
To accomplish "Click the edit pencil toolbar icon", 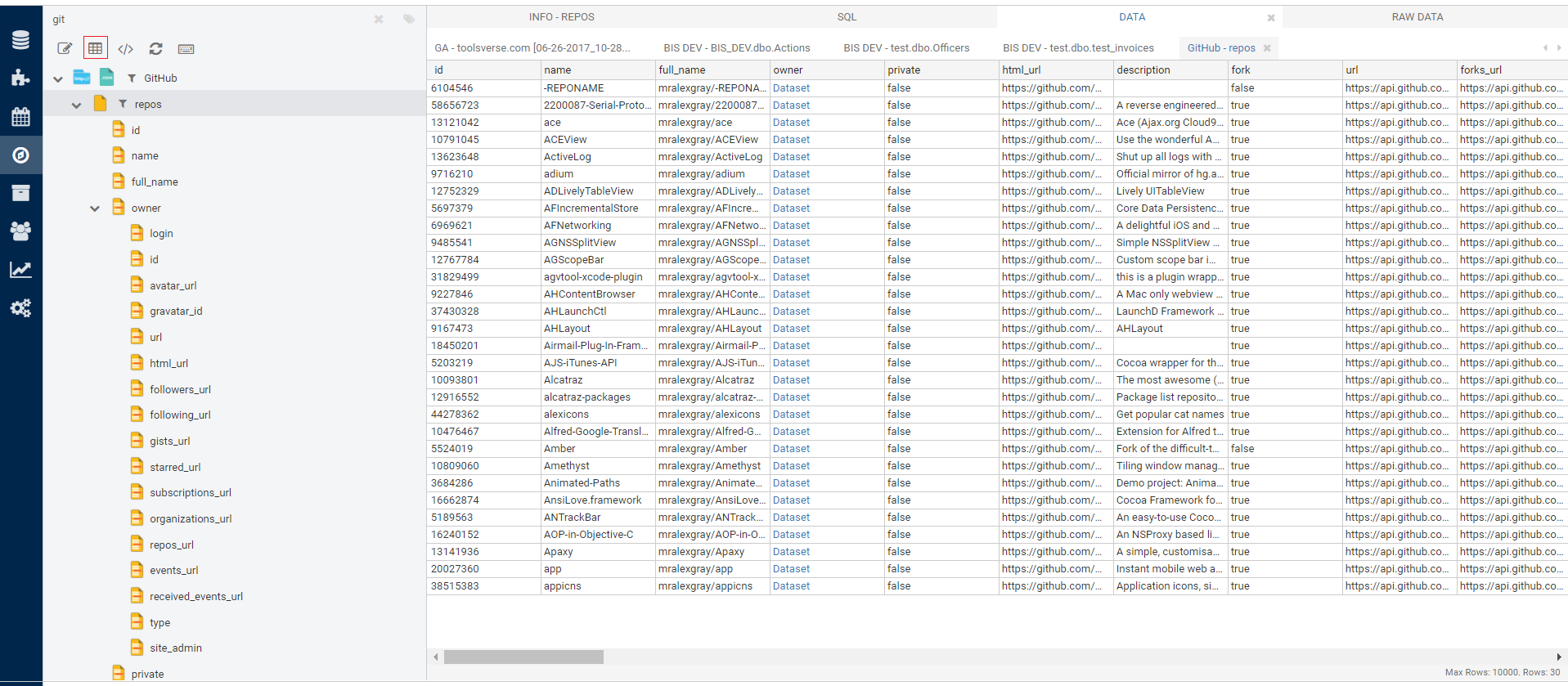I will 65,48.
